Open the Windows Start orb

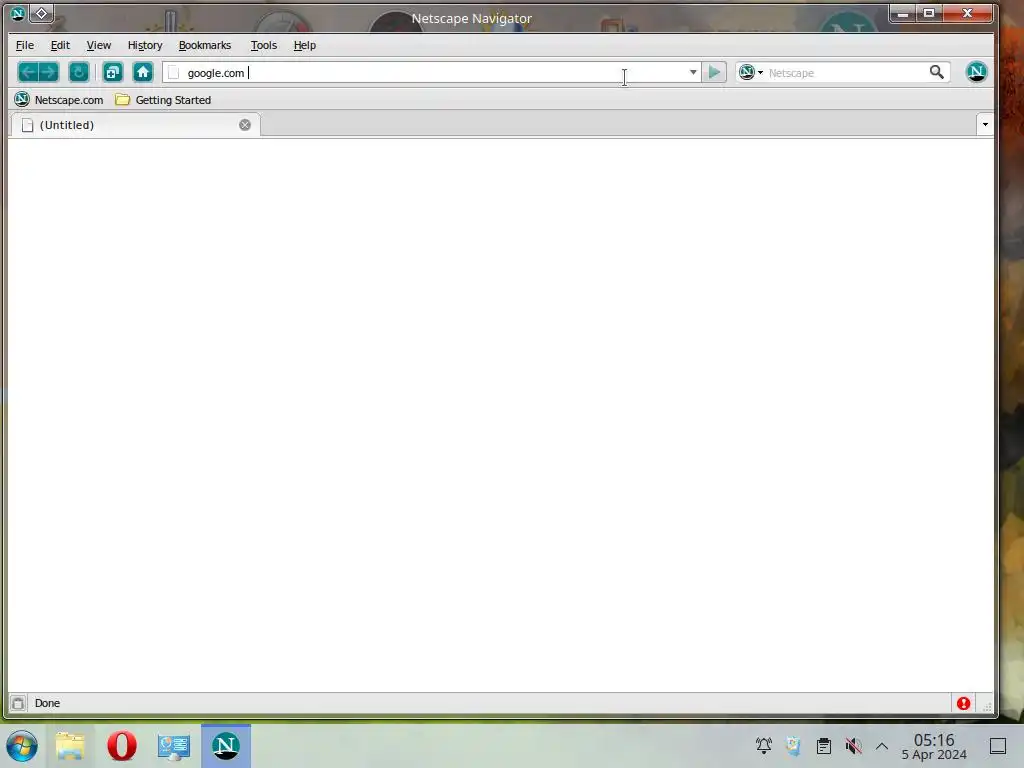coord(22,746)
